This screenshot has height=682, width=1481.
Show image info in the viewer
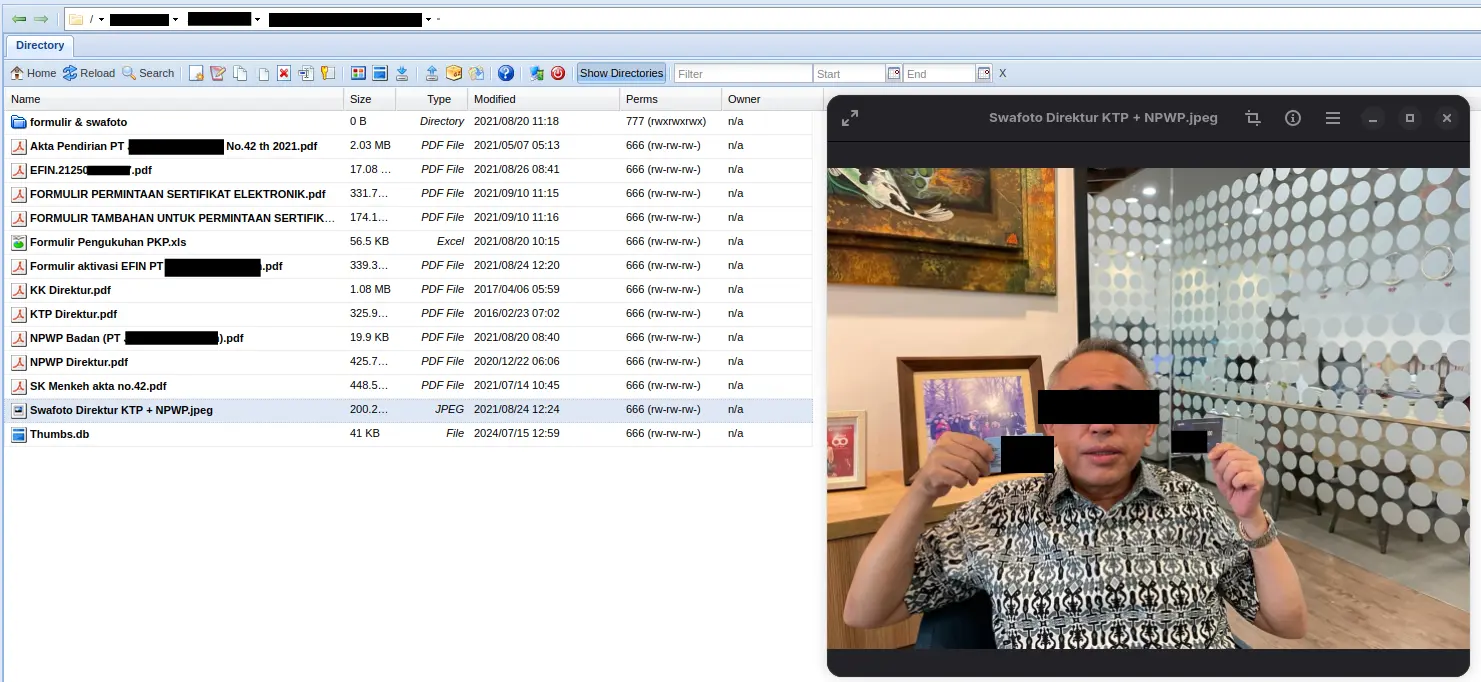pyautogui.click(x=1293, y=118)
